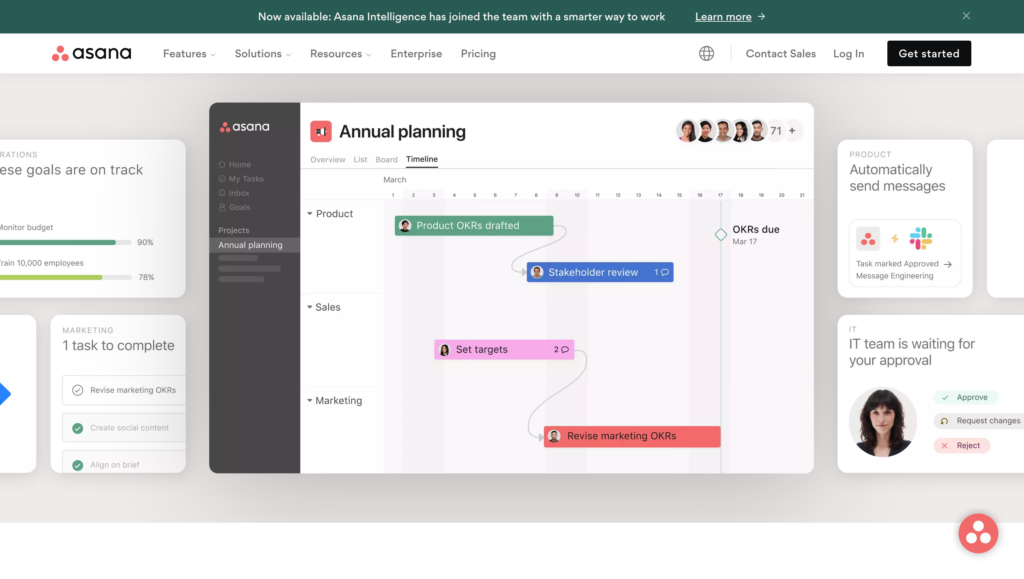Click assignee avatar on Revise marketing OKRs

(x=554, y=436)
